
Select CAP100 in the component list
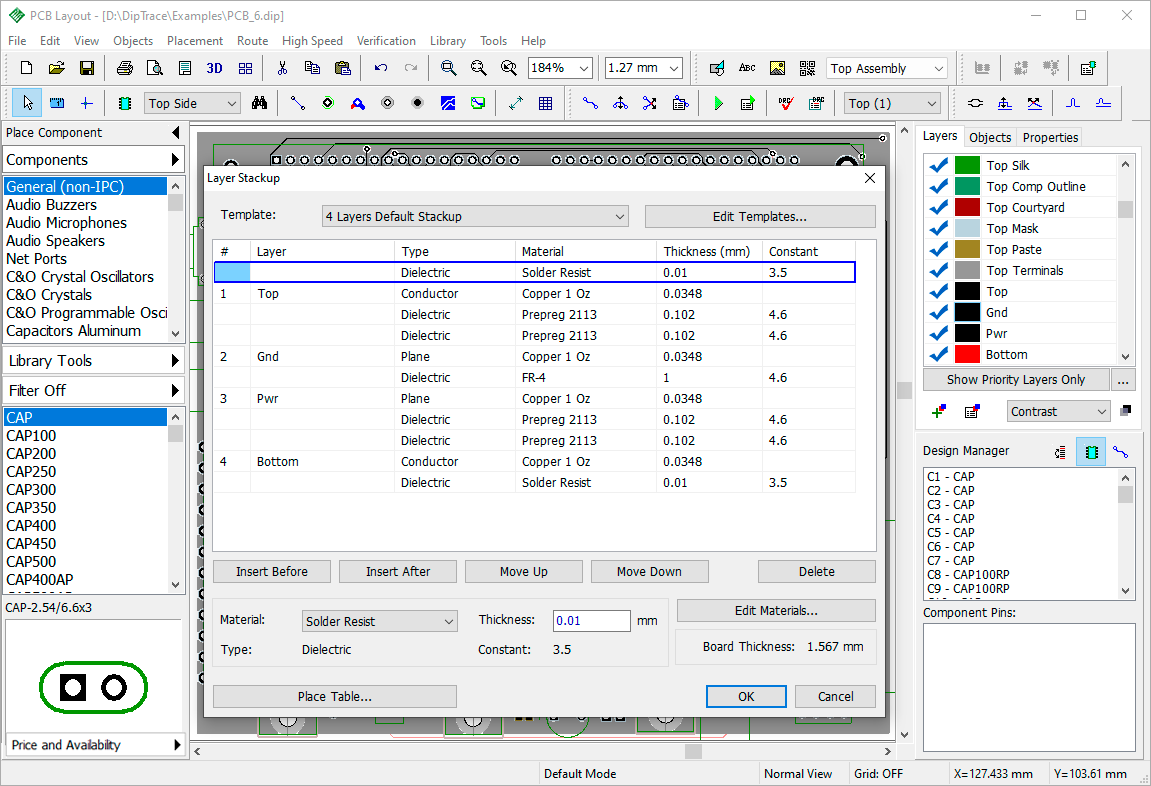click(86, 435)
